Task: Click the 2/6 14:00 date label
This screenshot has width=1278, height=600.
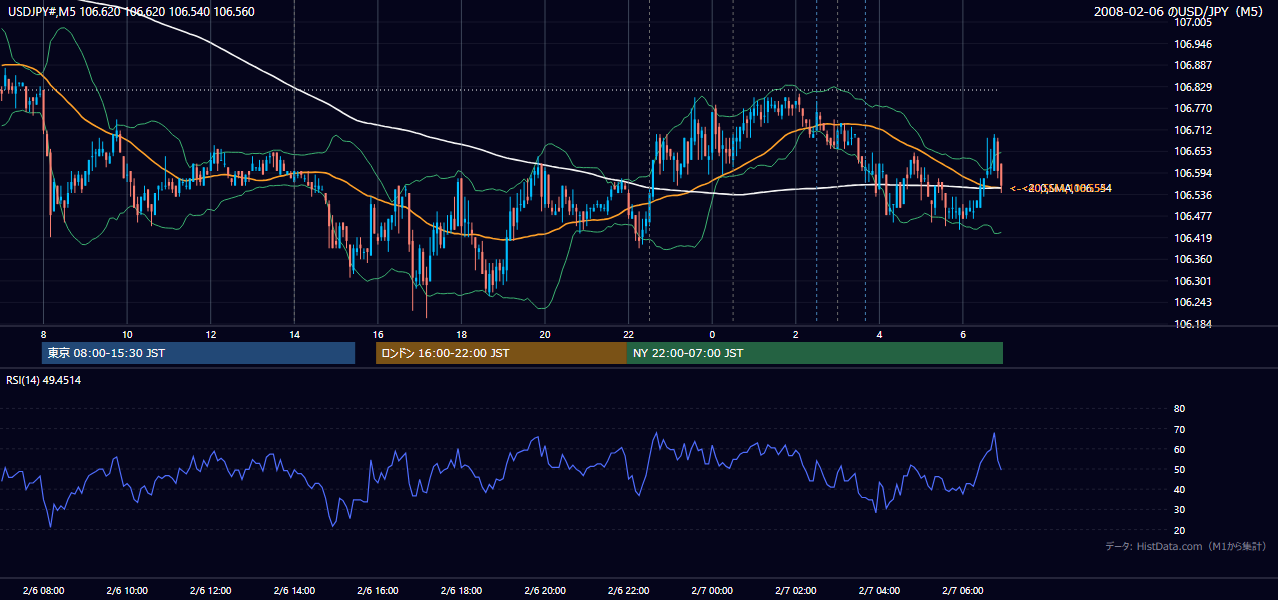Action: click(294, 590)
